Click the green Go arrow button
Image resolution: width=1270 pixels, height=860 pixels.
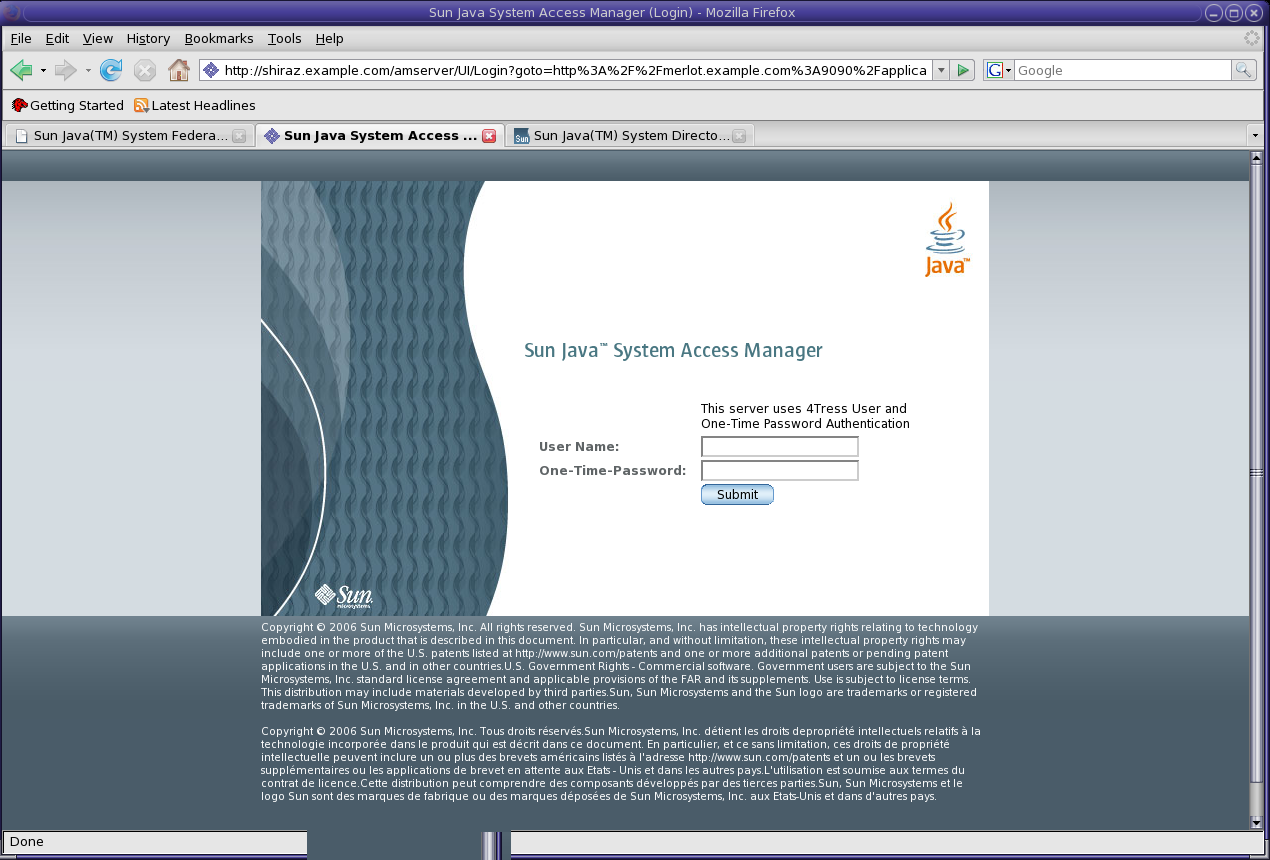coord(962,70)
